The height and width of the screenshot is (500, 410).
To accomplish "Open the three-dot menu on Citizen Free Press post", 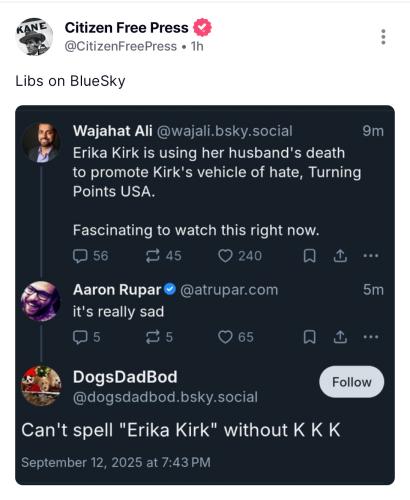I will coord(383,37).
